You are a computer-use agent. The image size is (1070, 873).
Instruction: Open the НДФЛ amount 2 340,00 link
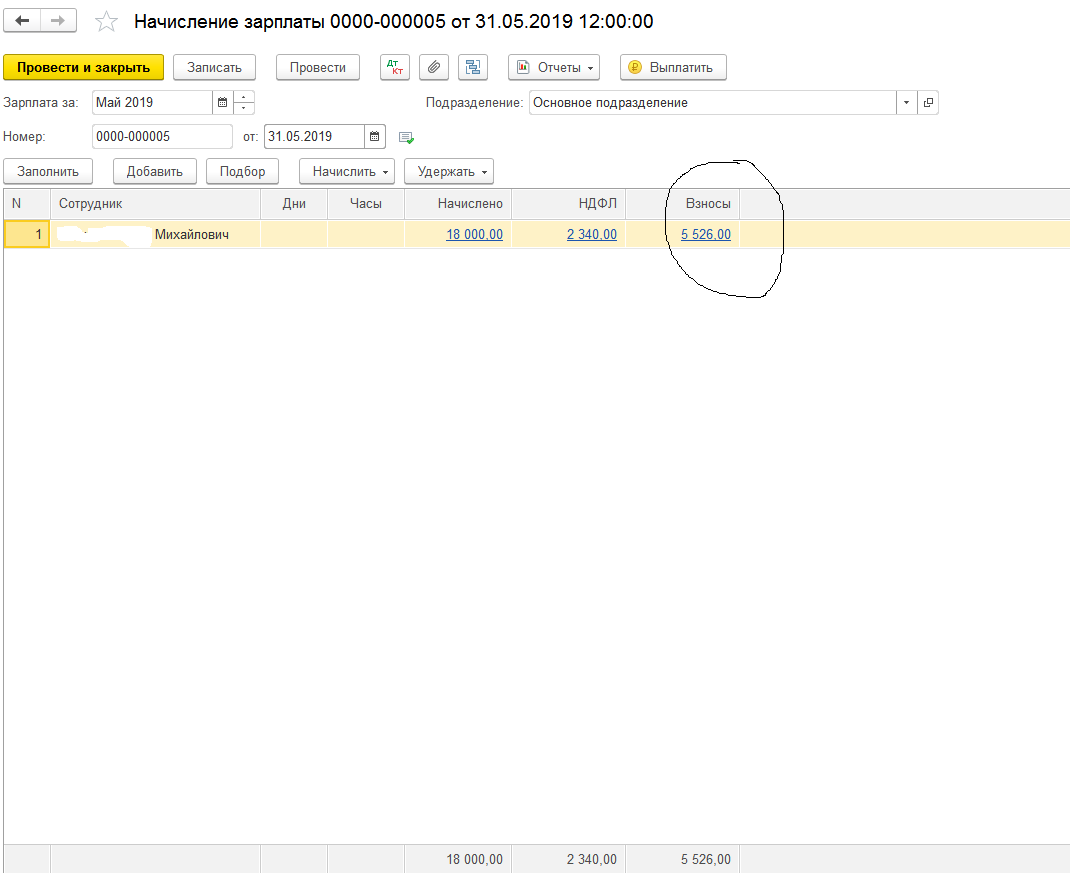tap(591, 234)
